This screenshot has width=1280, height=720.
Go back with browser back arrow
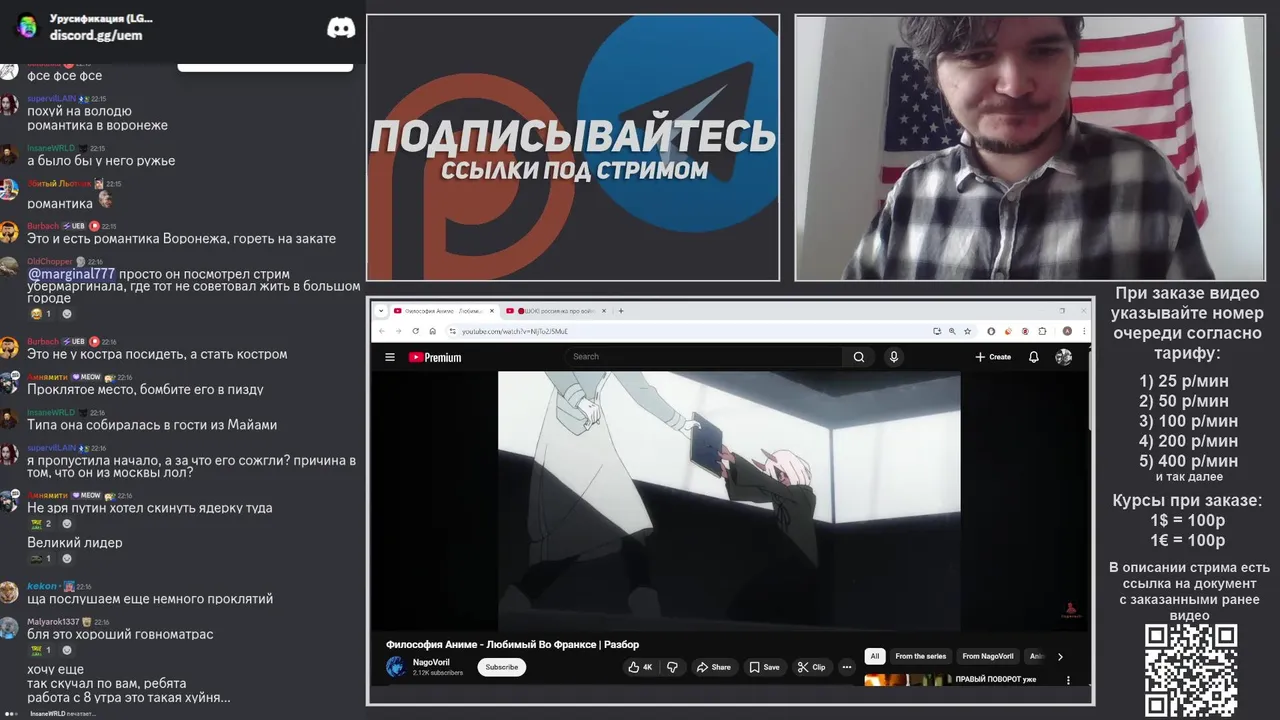[384, 331]
